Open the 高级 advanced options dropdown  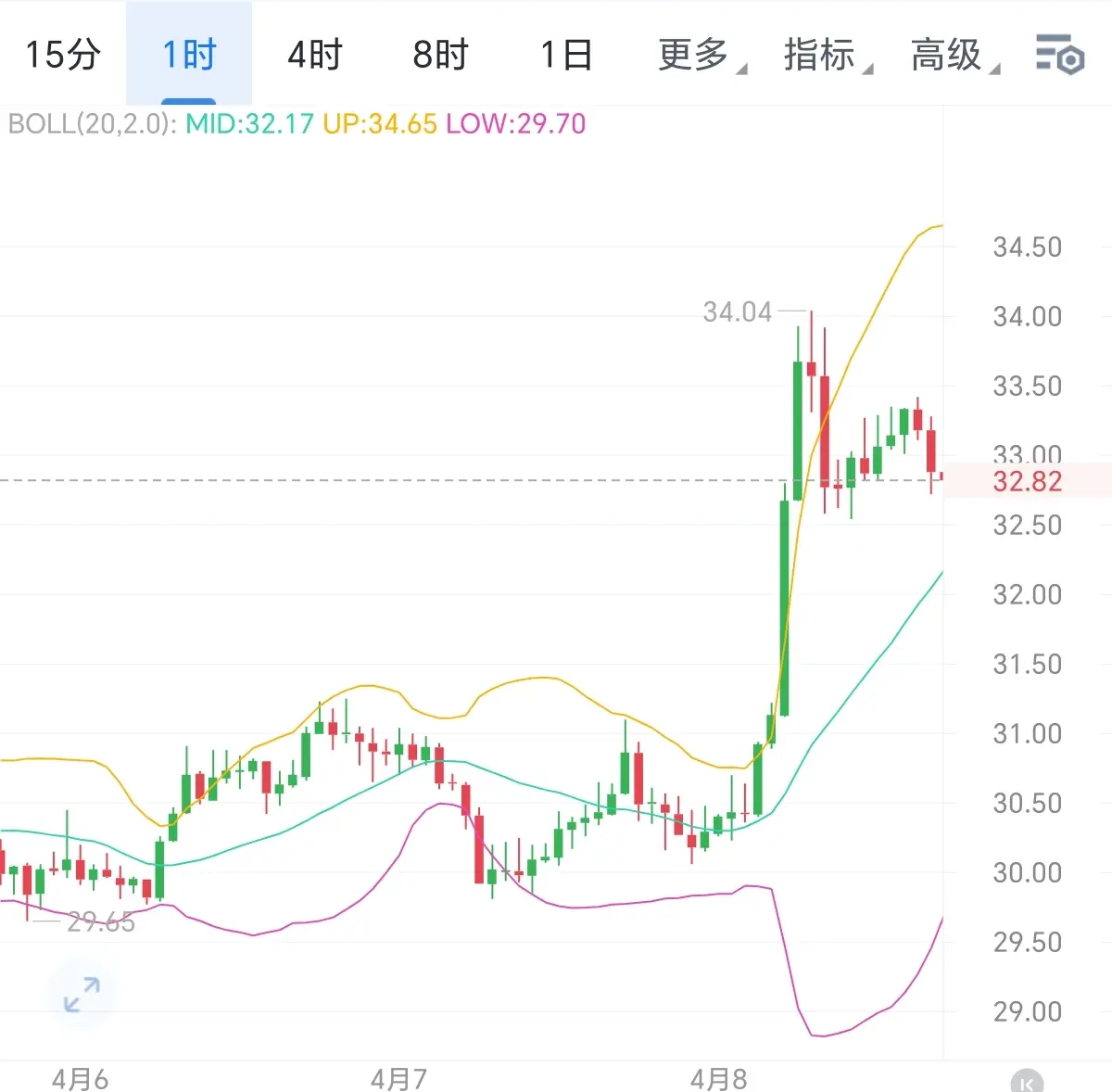click(x=954, y=55)
